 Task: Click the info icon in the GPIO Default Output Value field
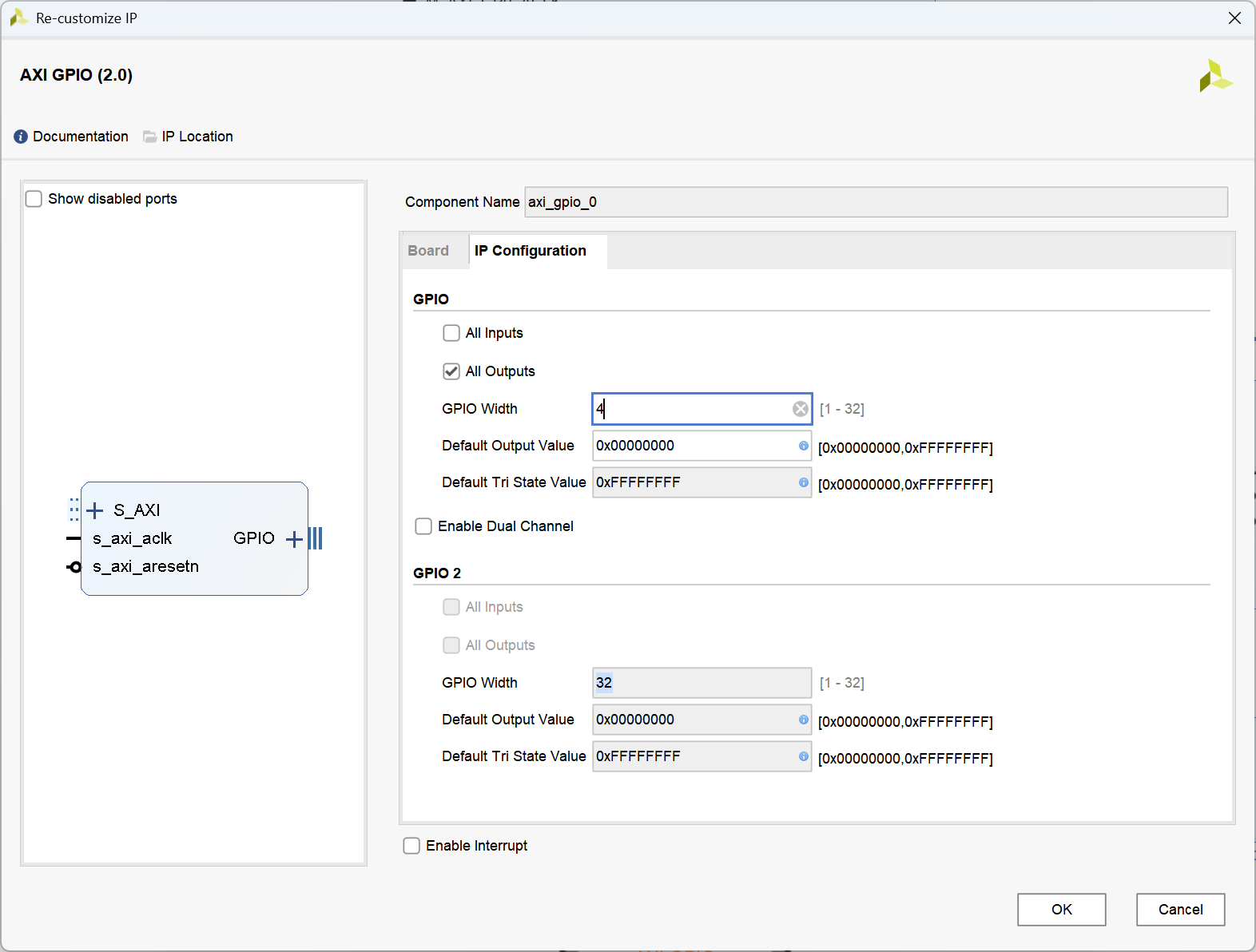coord(803,446)
